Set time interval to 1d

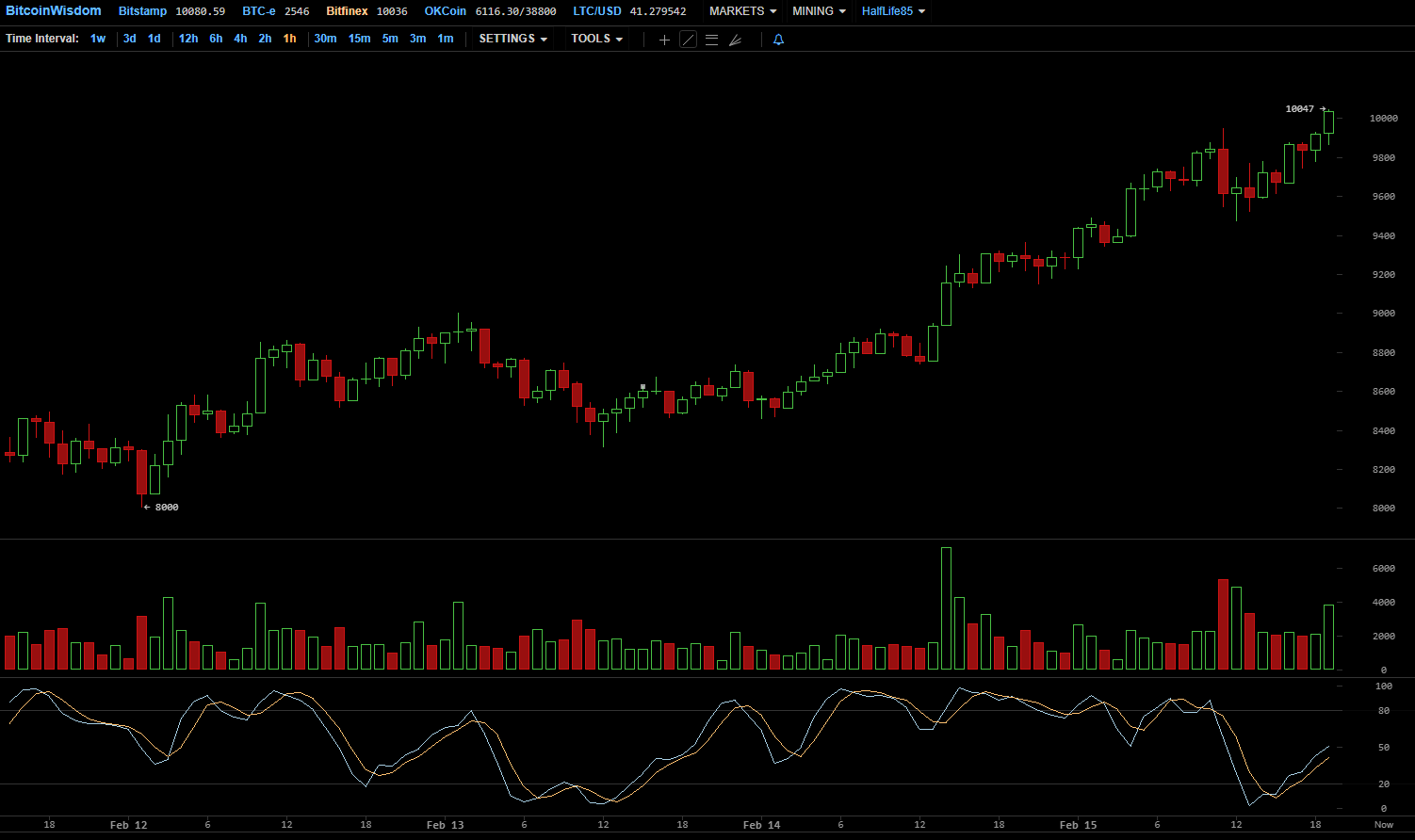pyautogui.click(x=155, y=39)
